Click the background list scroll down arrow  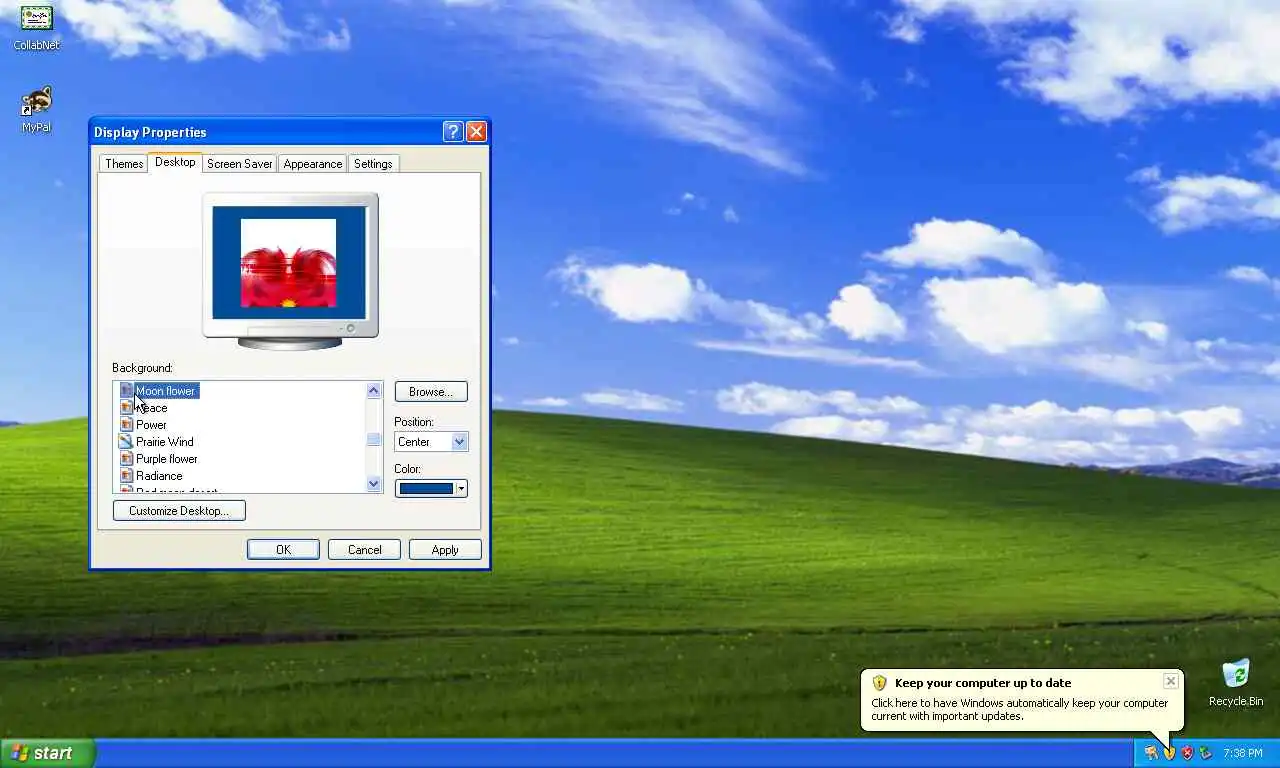point(374,484)
